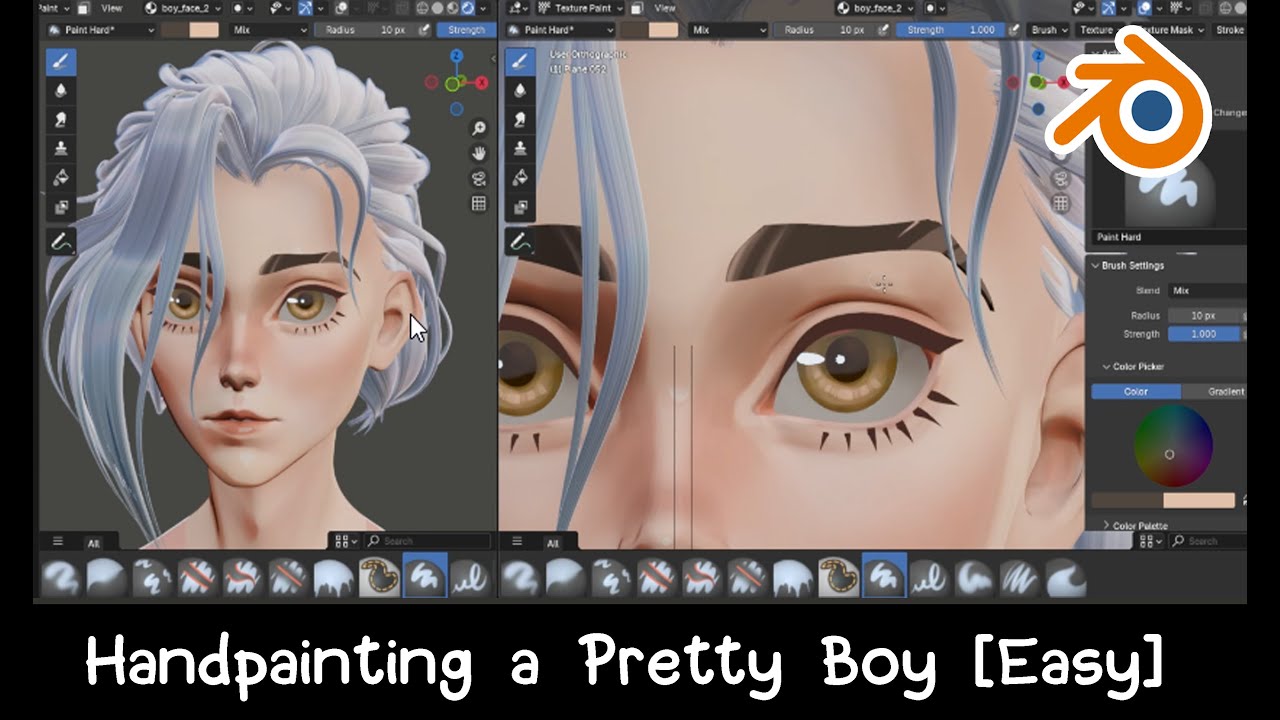Toggle camera view in left viewport
This screenshot has height=720, width=1280.
click(479, 178)
